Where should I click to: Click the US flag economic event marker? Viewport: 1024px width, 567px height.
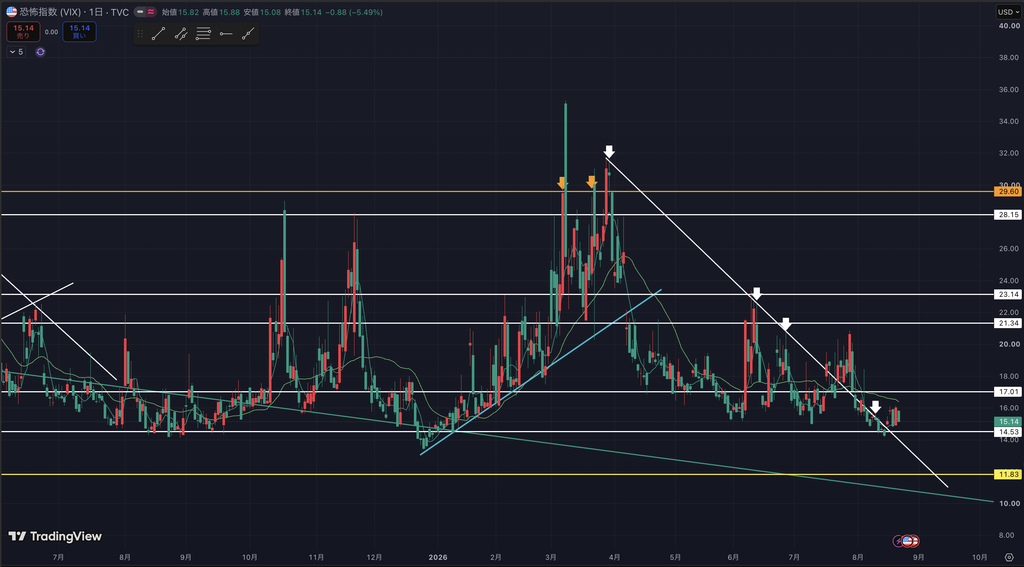(x=908, y=541)
